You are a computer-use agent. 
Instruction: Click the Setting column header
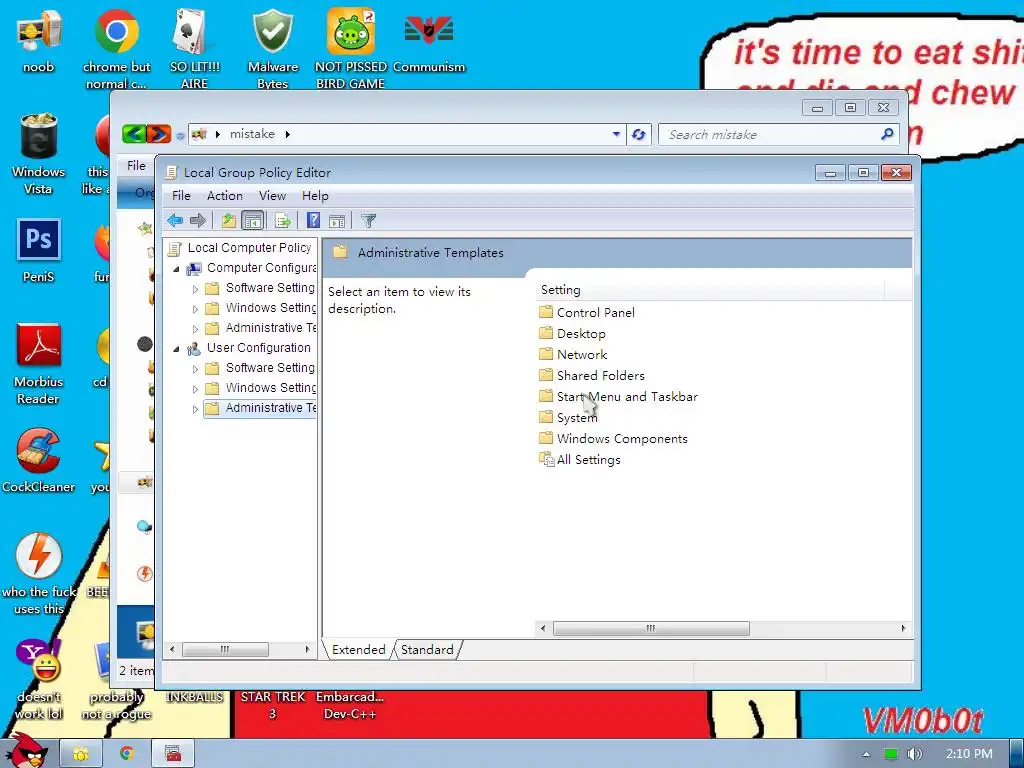(x=709, y=289)
